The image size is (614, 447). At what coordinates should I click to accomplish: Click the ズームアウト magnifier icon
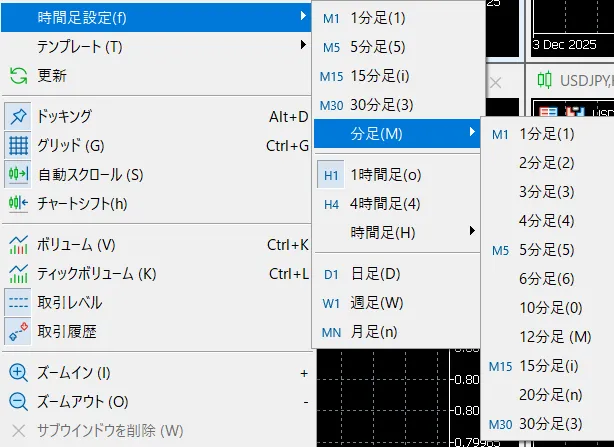(x=18, y=402)
